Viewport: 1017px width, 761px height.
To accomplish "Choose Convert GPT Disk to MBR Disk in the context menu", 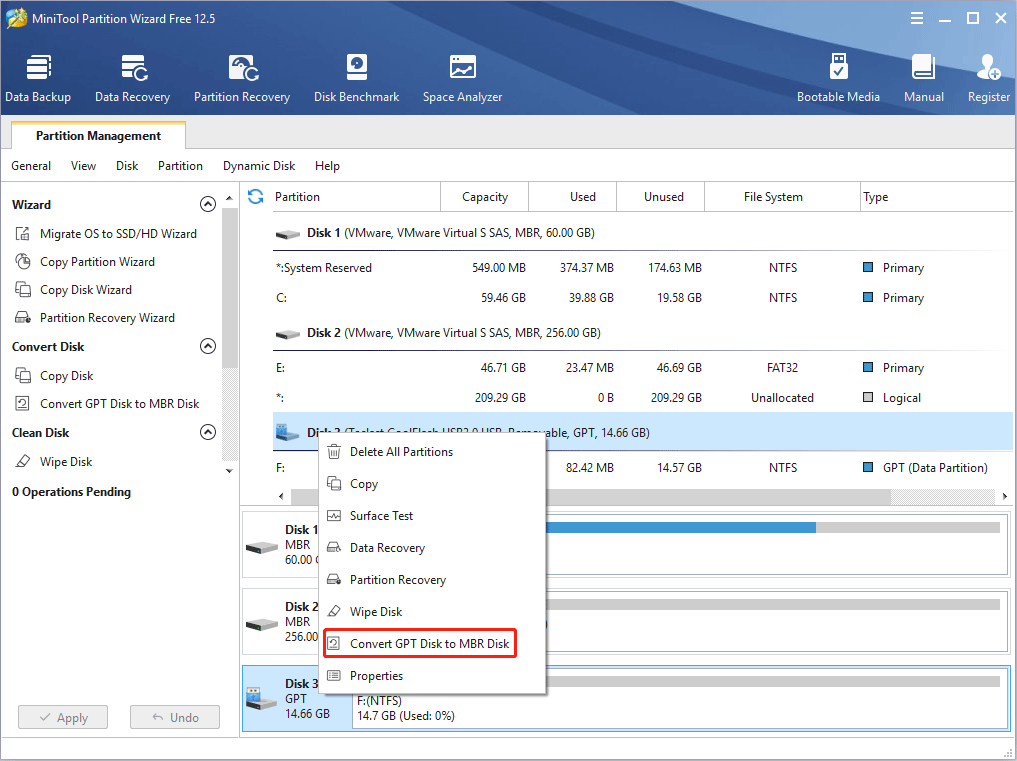I will (x=420, y=644).
